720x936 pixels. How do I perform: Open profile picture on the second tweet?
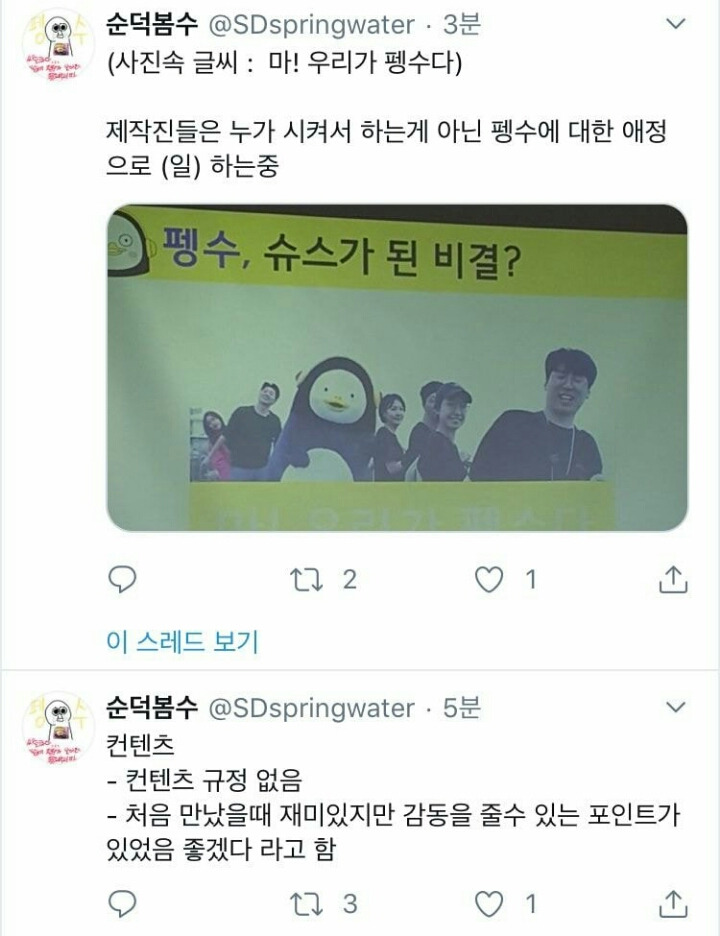58,729
